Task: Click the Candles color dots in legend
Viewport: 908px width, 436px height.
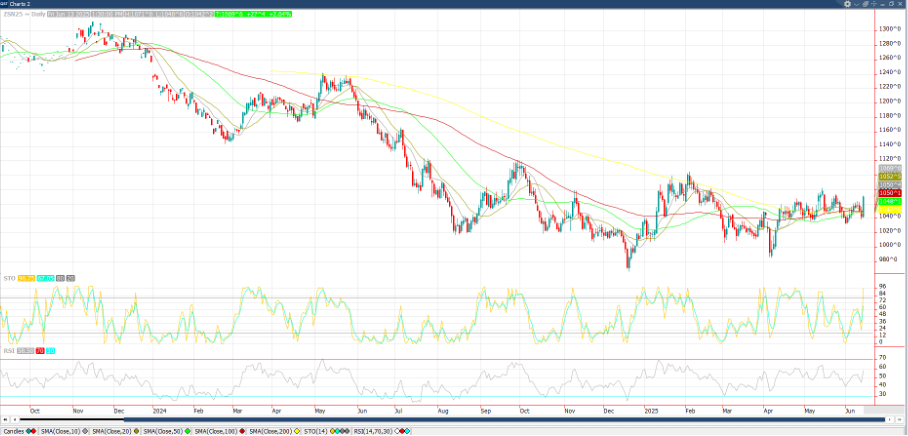Action: coord(29,430)
